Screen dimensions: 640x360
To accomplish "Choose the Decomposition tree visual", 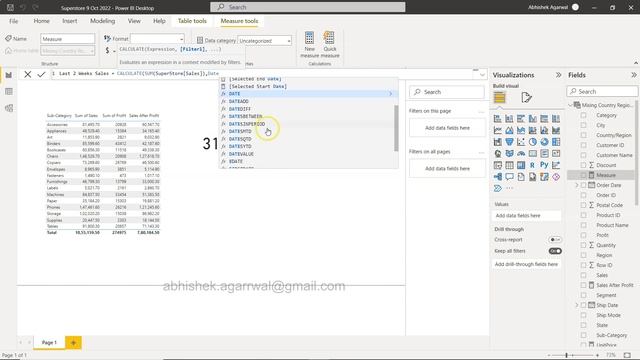I will coord(498,177).
